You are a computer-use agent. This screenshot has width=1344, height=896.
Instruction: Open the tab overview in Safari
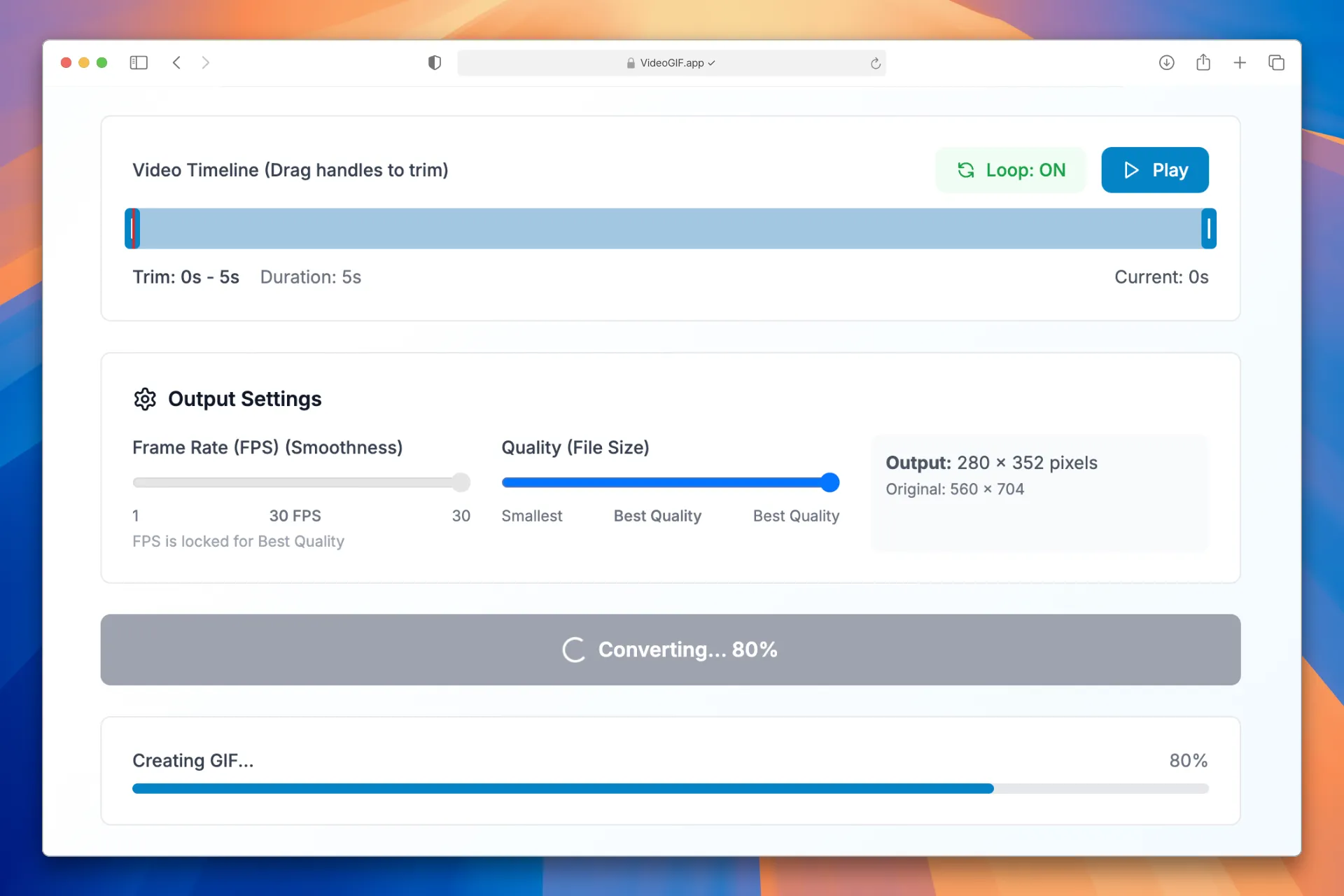1275,62
